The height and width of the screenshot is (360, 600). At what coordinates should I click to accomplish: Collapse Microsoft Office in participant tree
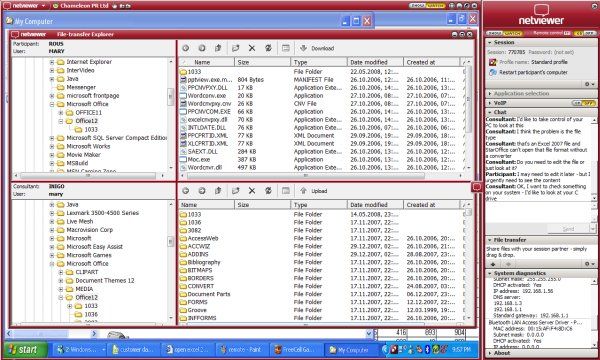click(x=52, y=104)
